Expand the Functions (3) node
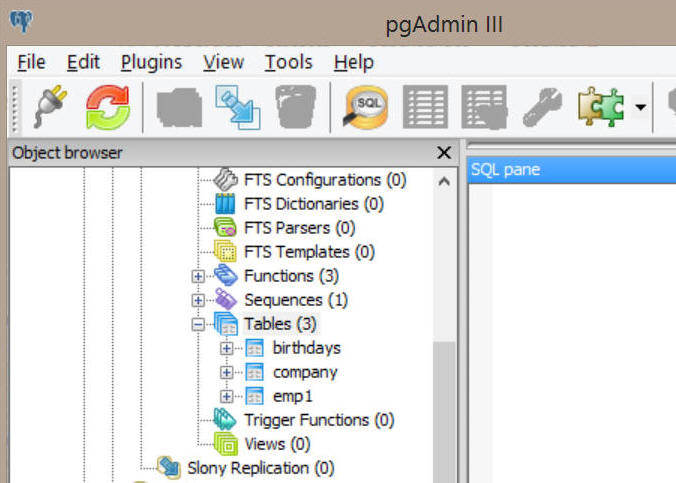The image size is (676, 483). coord(198,276)
